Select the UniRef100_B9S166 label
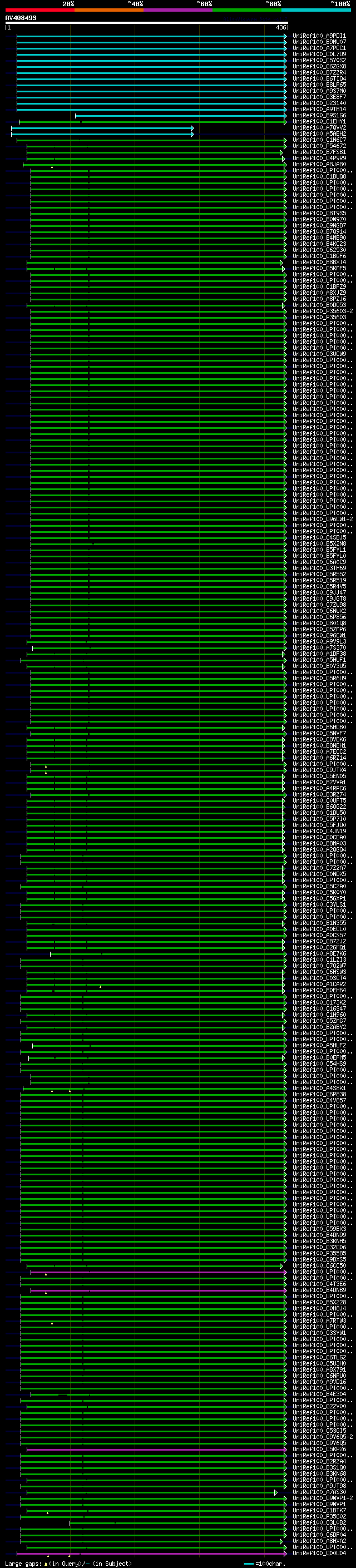The height and width of the screenshot is (1568, 356). point(319,115)
